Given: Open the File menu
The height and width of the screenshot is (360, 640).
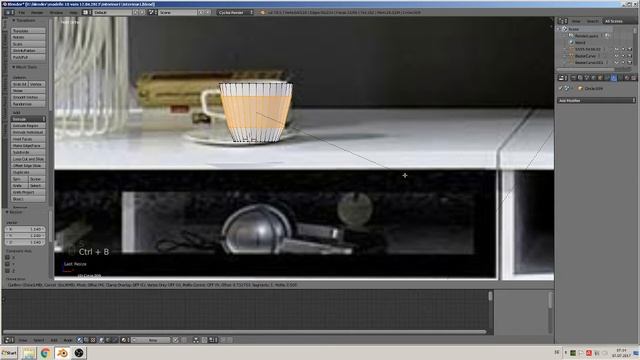Looking at the screenshot, I should (21, 12).
